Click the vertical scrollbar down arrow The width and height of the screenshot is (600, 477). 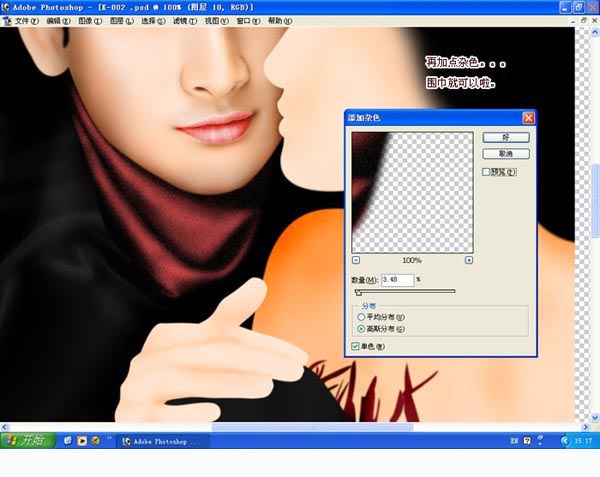(x=595, y=417)
